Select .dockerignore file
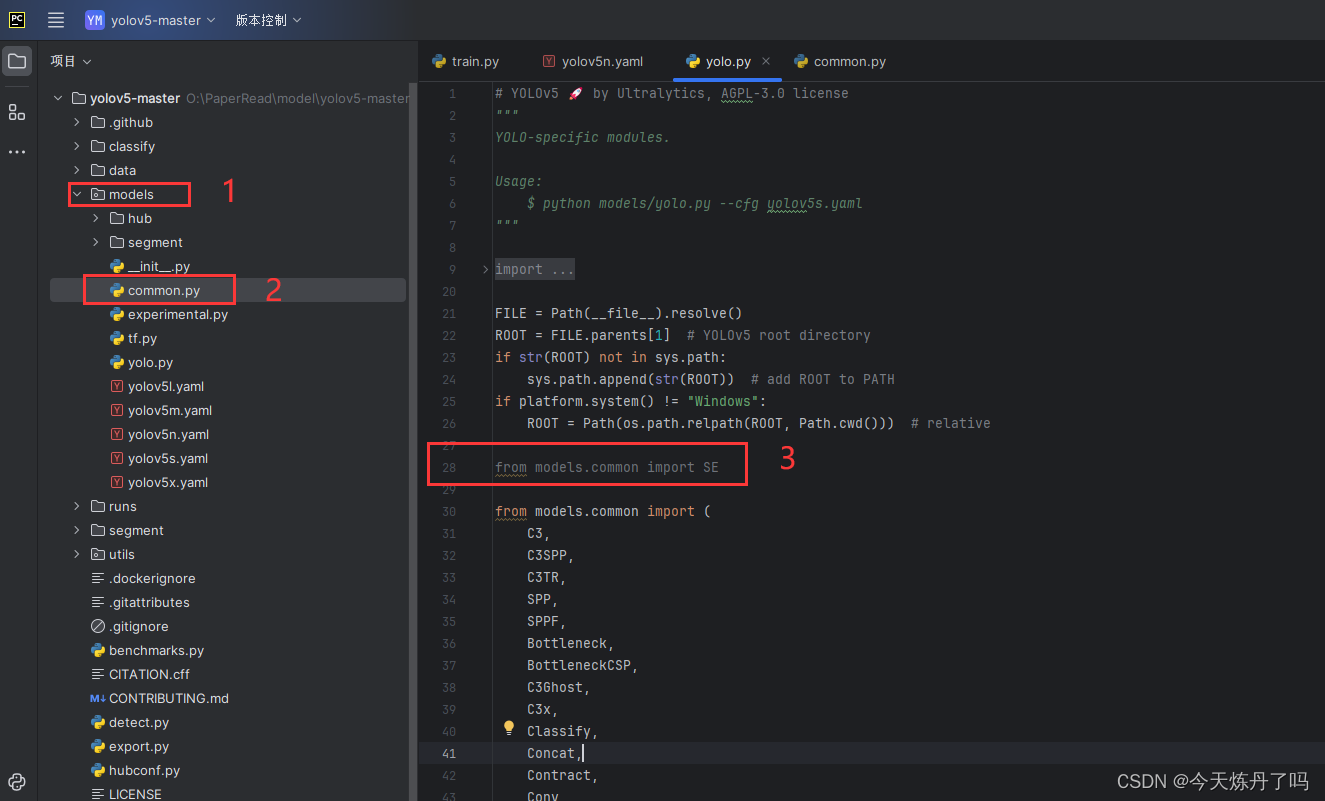This screenshot has width=1325, height=801. [143, 578]
